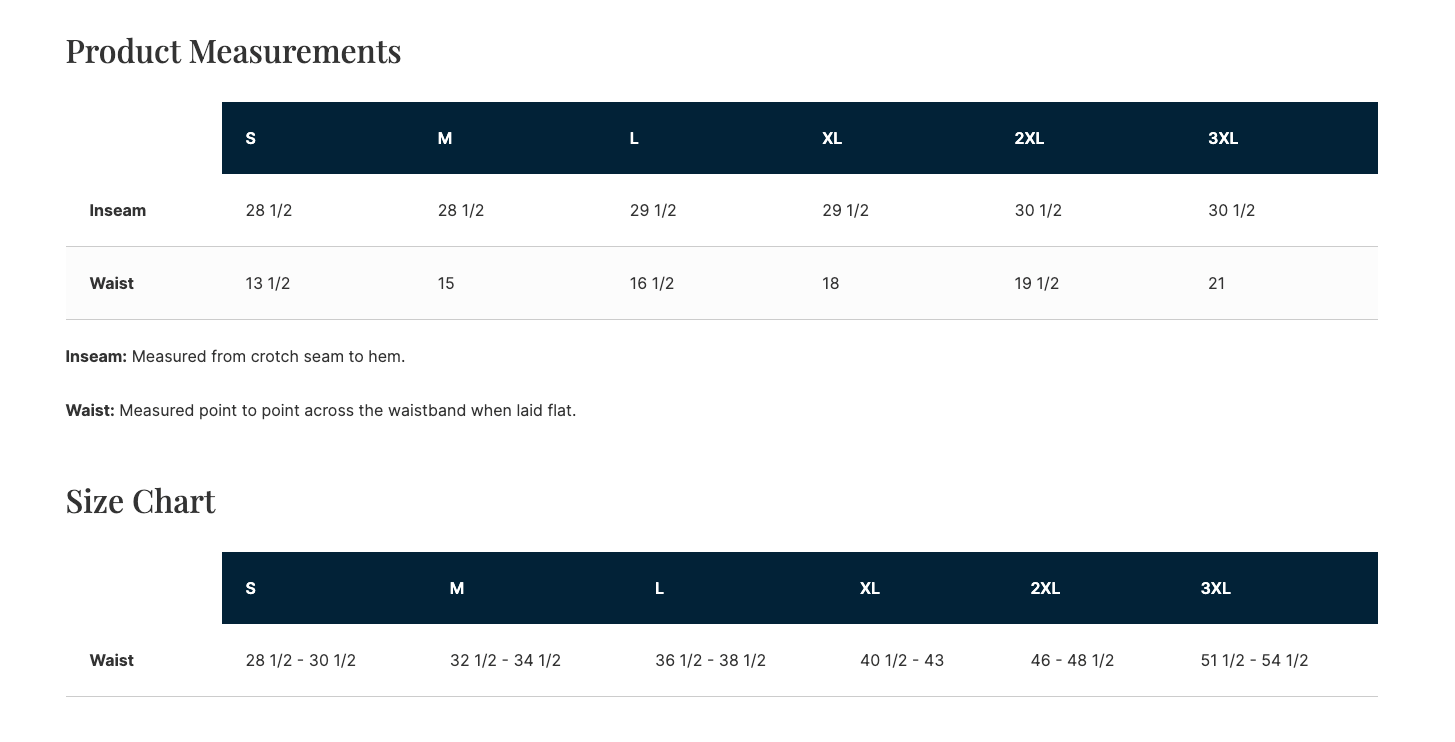Select the 28 1/2 - 30 1/2 waist range
The width and height of the screenshot is (1455, 742).
[301, 660]
